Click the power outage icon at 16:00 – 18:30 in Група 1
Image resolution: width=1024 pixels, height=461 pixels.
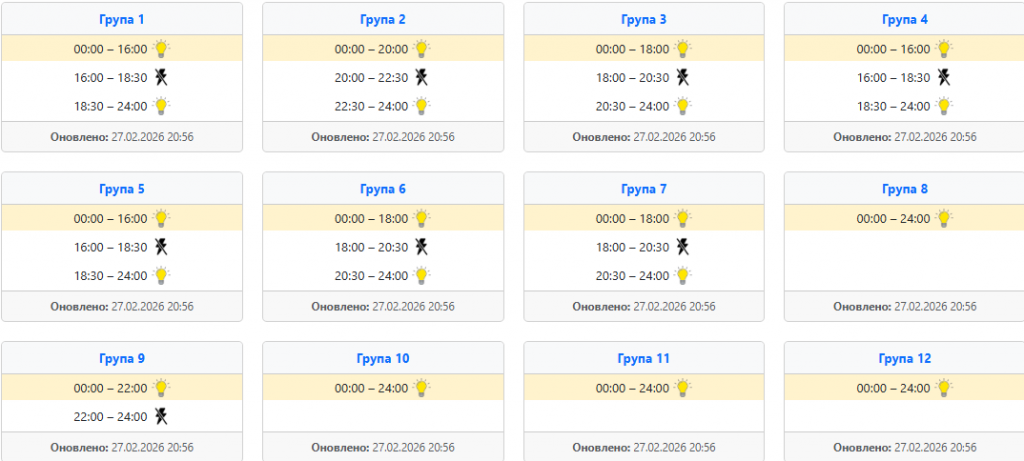(x=160, y=77)
